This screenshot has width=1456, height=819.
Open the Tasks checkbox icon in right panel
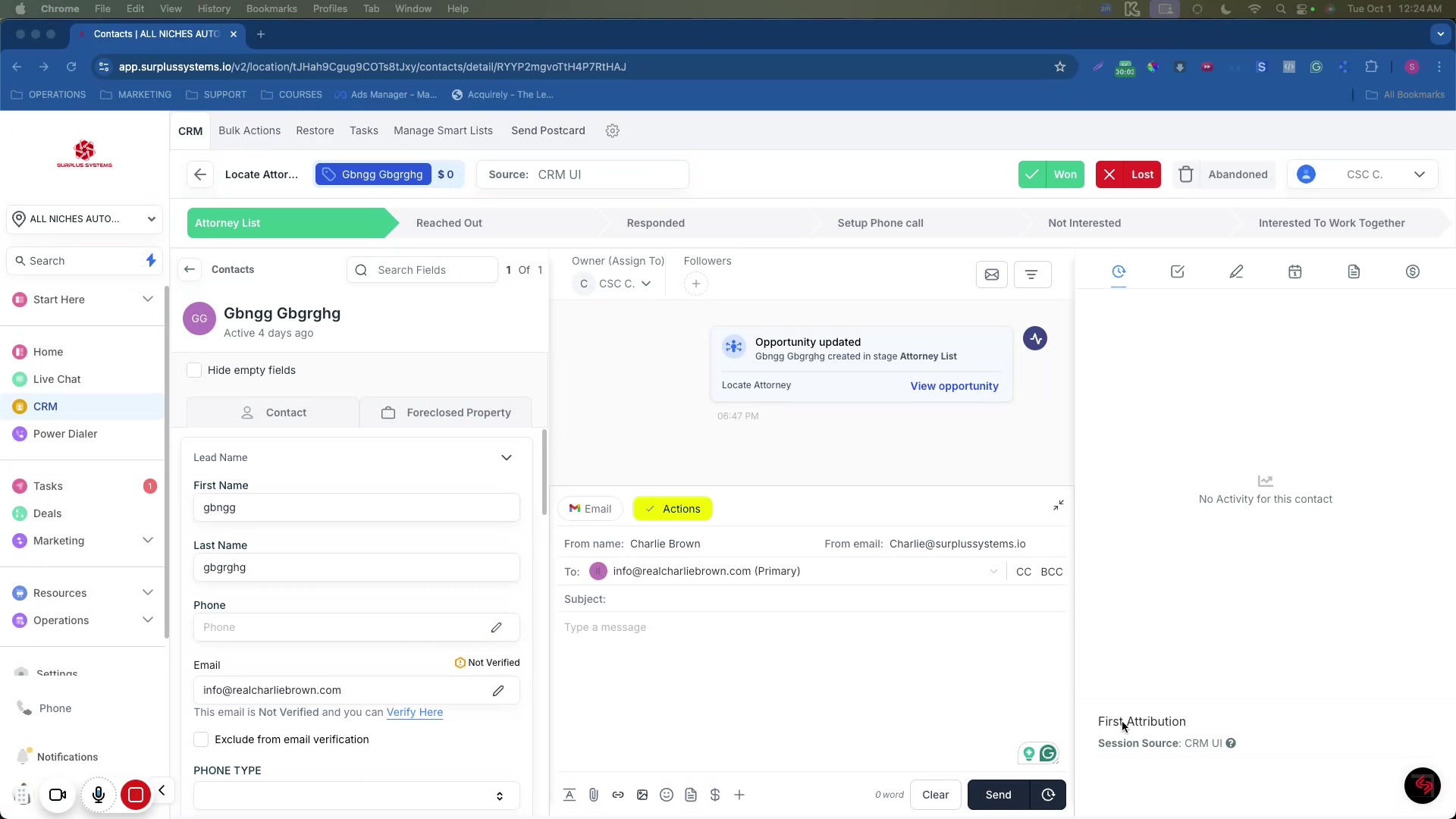(1177, 271)
